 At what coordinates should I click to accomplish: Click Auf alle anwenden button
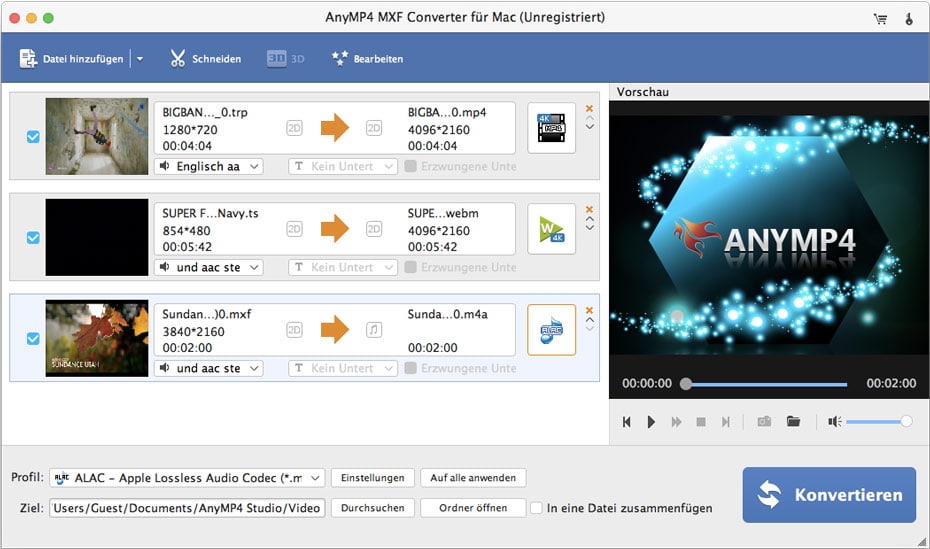tap(473, 478)
